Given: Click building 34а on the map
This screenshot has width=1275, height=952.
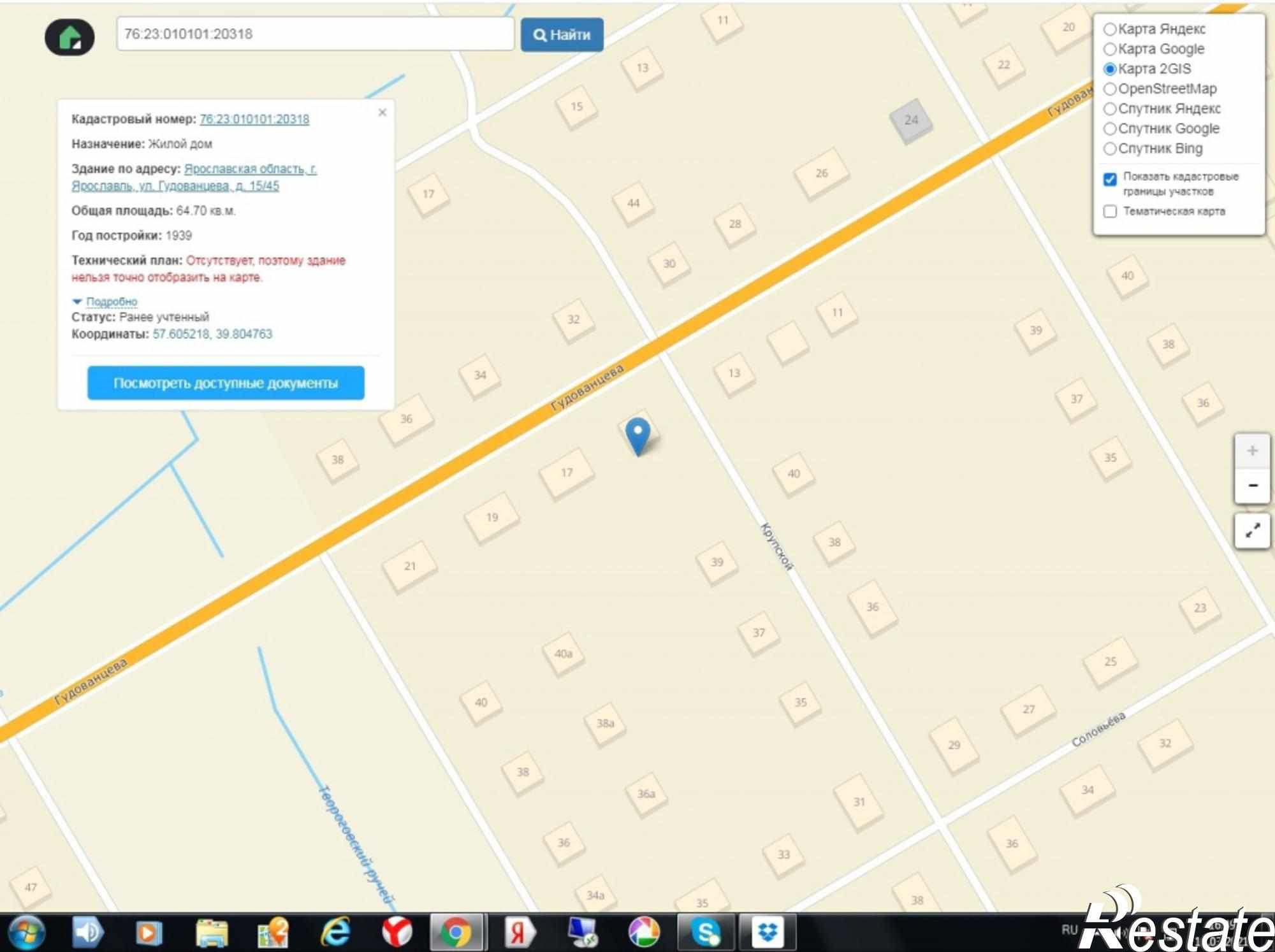Looking at the screenshot, I should point(595,895).
